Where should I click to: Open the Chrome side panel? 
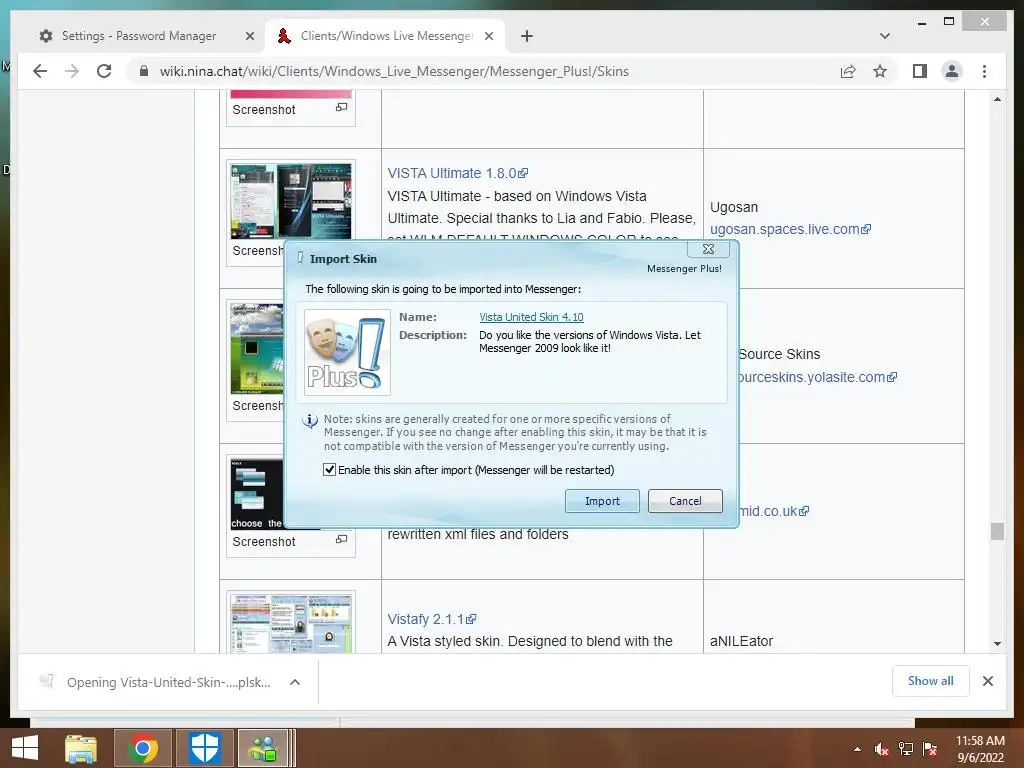(x=920, y=71)
